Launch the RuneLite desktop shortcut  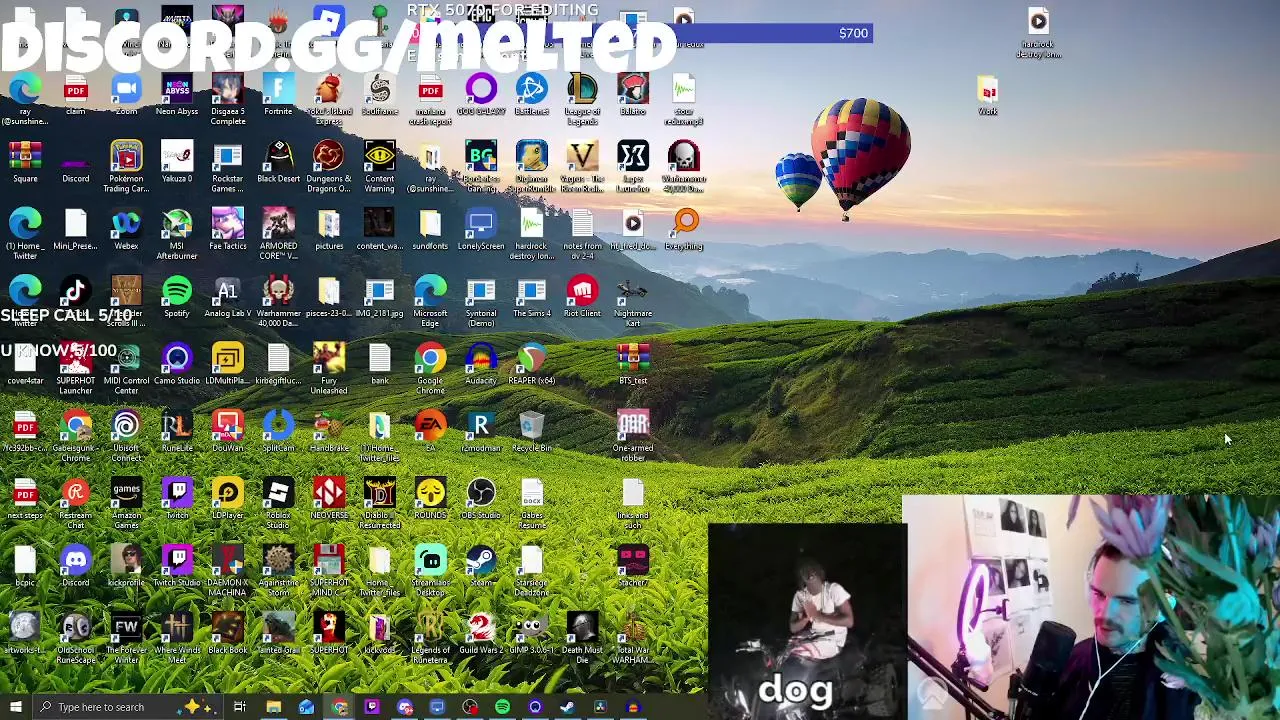pyautogui.click(x=177, y=426)
